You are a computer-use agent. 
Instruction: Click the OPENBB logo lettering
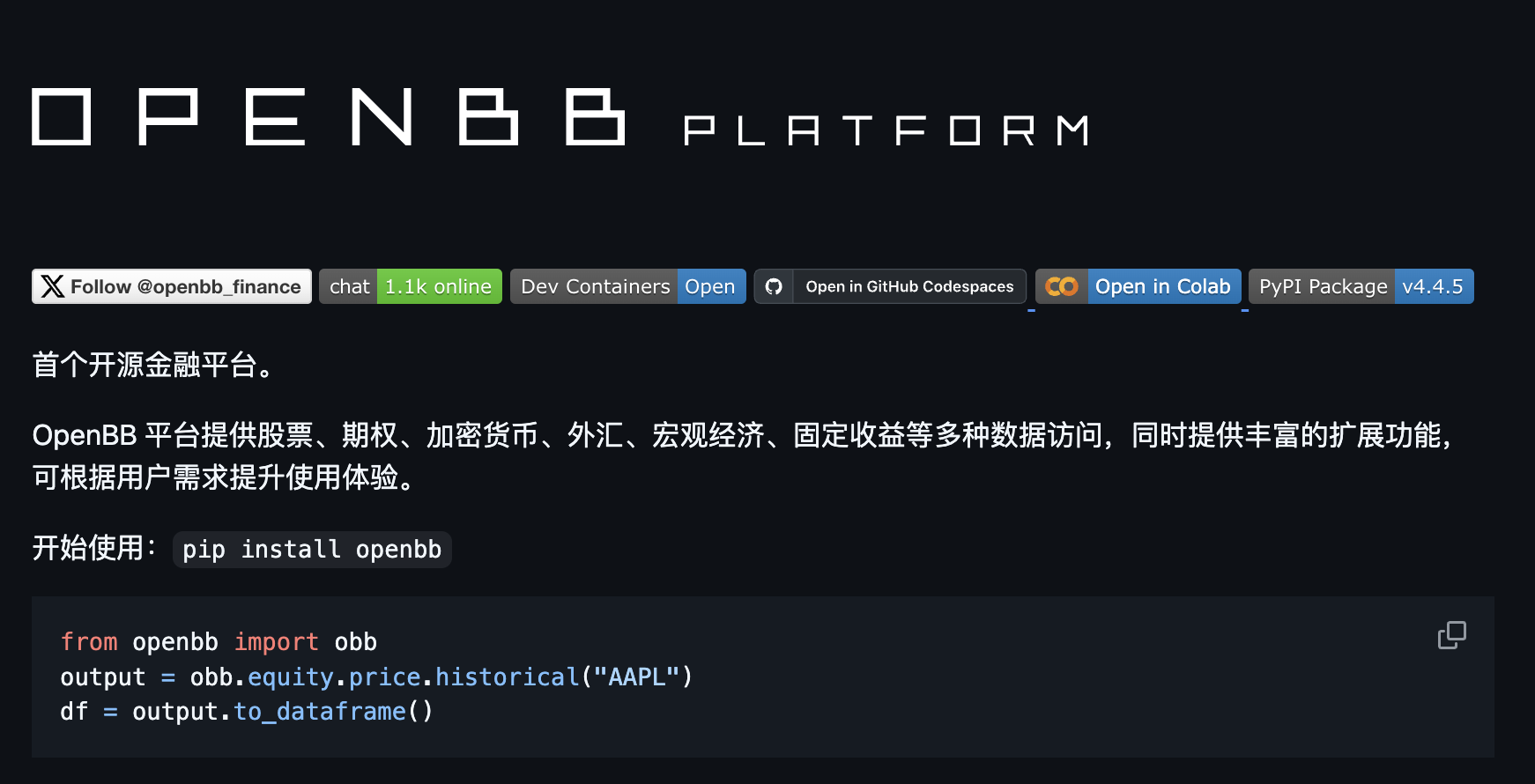328,117
